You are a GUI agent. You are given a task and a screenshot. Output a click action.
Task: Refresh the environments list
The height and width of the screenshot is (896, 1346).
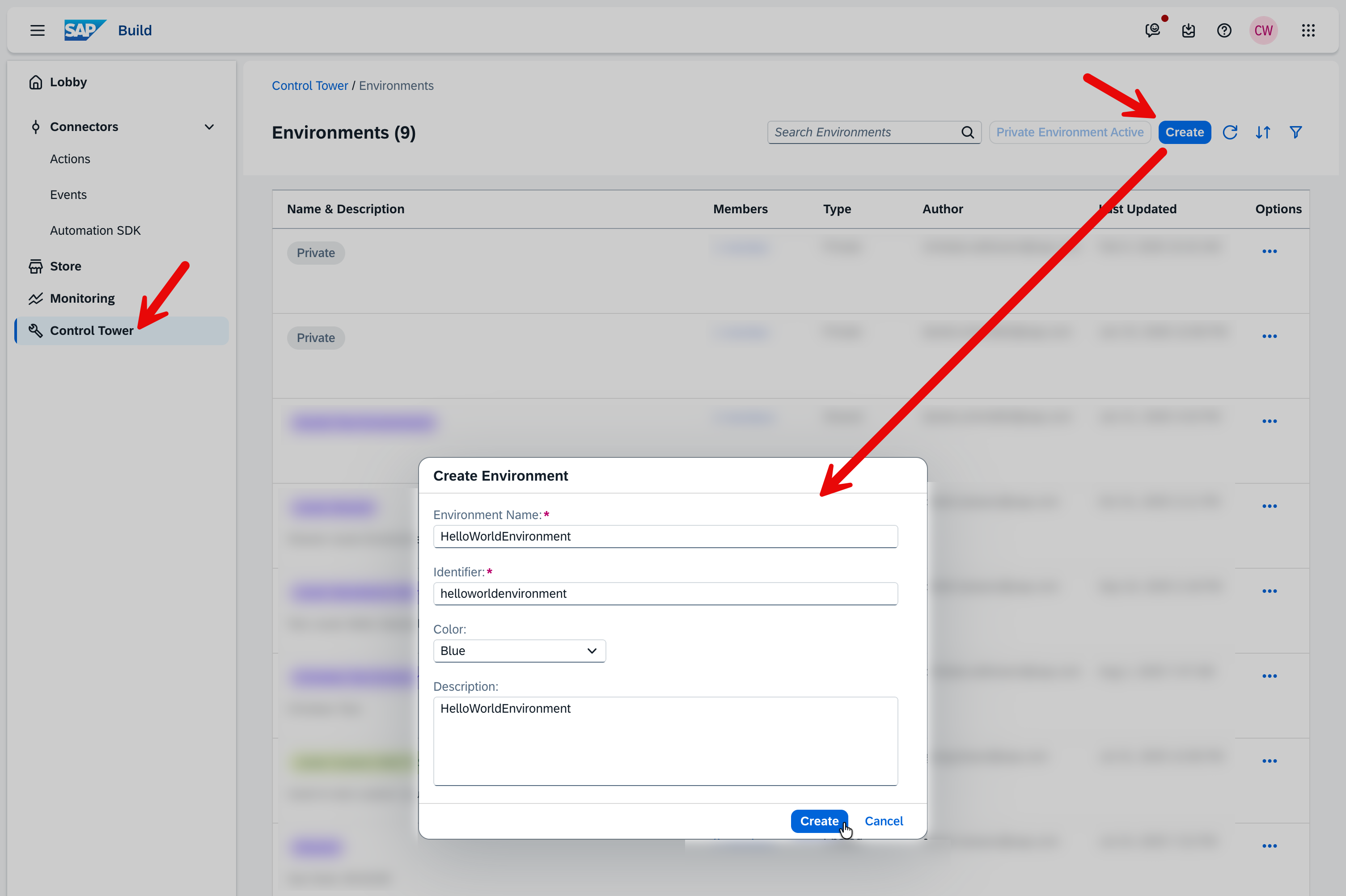coord(1229,133)
